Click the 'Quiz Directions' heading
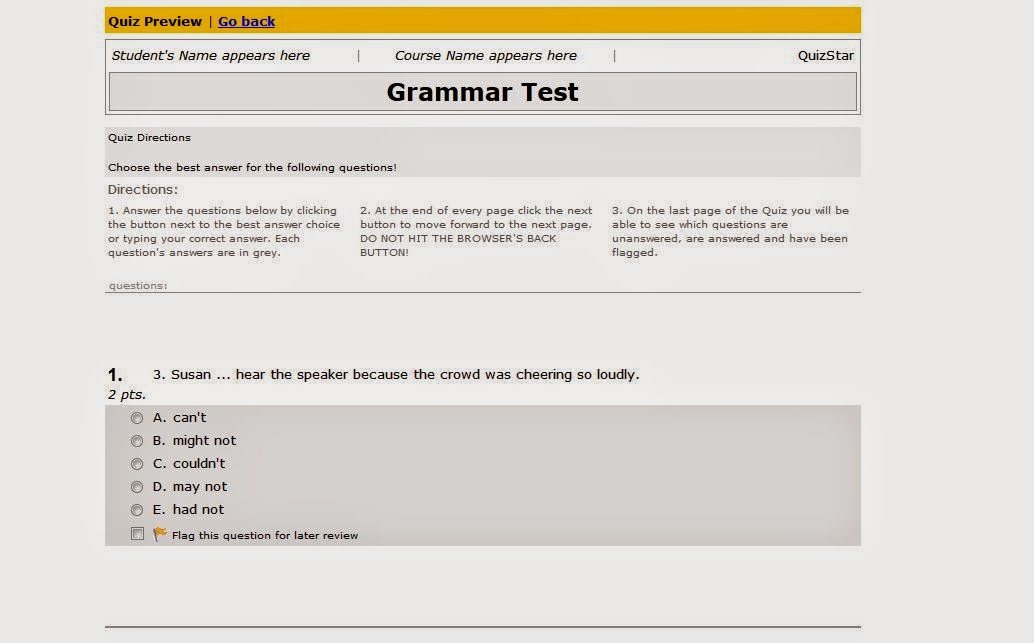 tap(149, 137)
